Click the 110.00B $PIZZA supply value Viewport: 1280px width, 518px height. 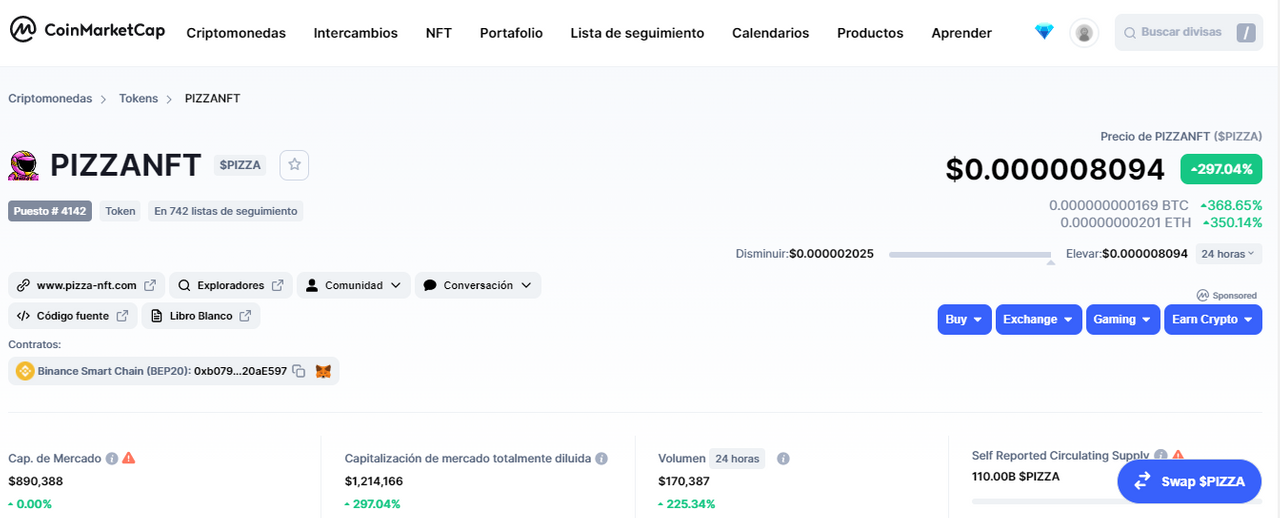coord(1016,476)
